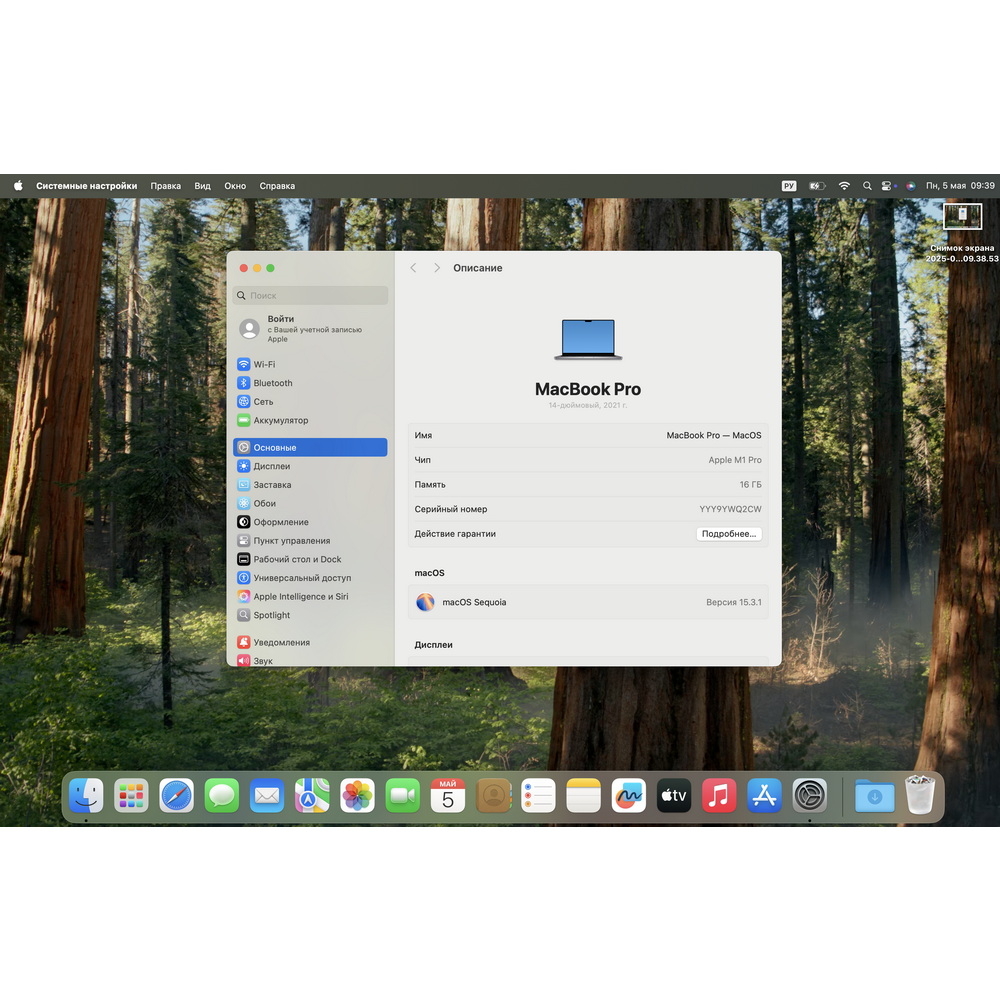
Task: Click the Имя MacBook Pro — MacOS value
Action: (x=714, y=435)
